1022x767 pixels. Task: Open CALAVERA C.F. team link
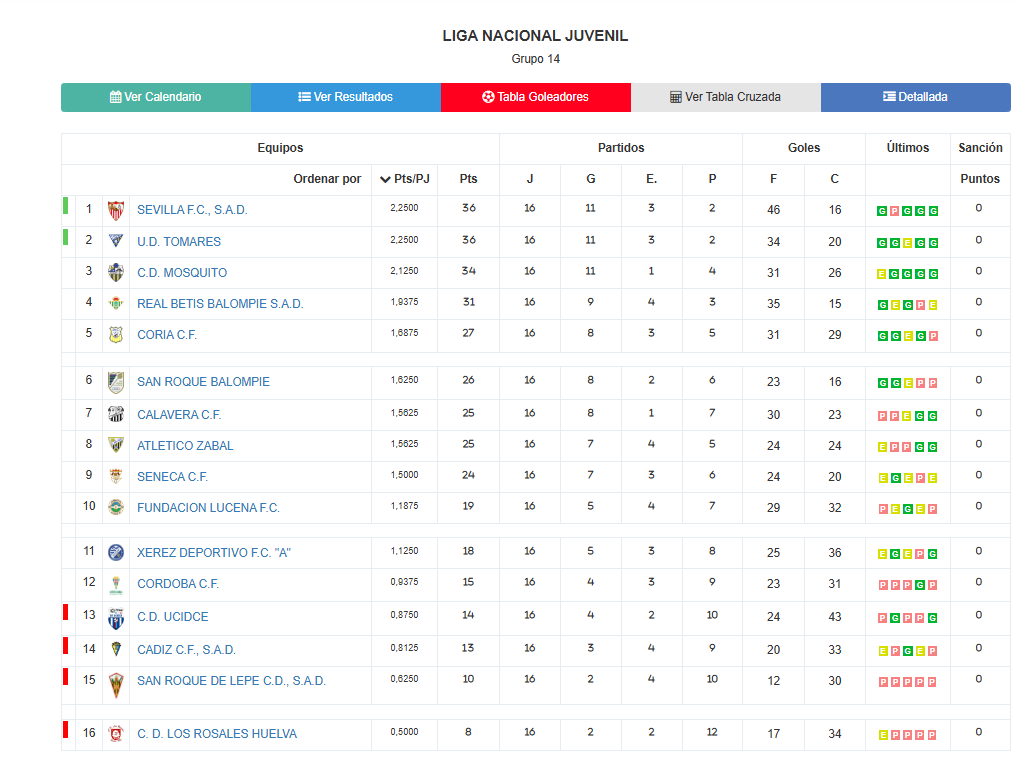(x=179, y=415)
